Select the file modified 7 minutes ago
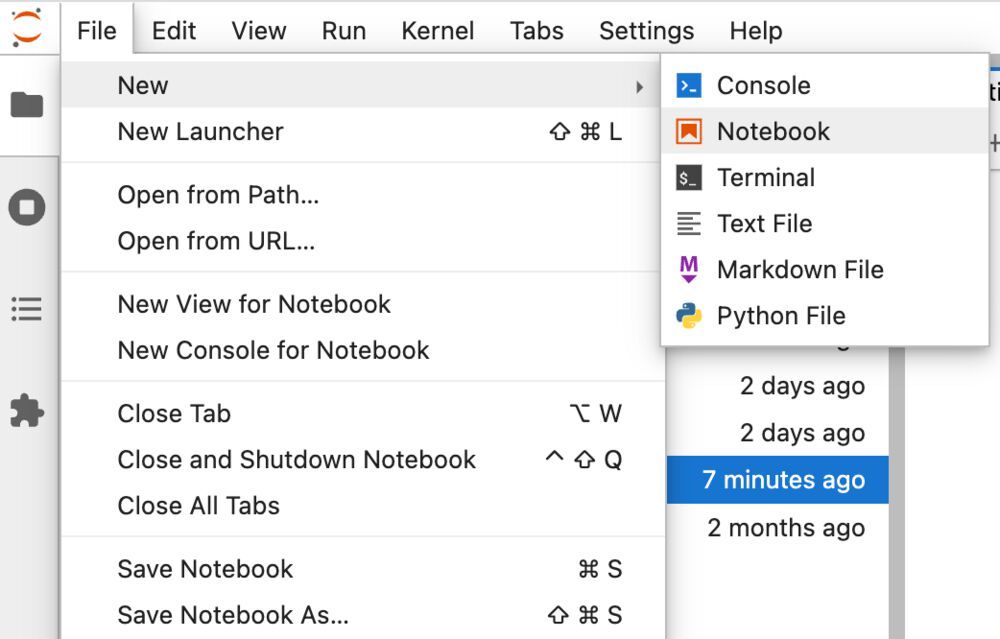The image size is (1000, 639). (x=783, y=480)
